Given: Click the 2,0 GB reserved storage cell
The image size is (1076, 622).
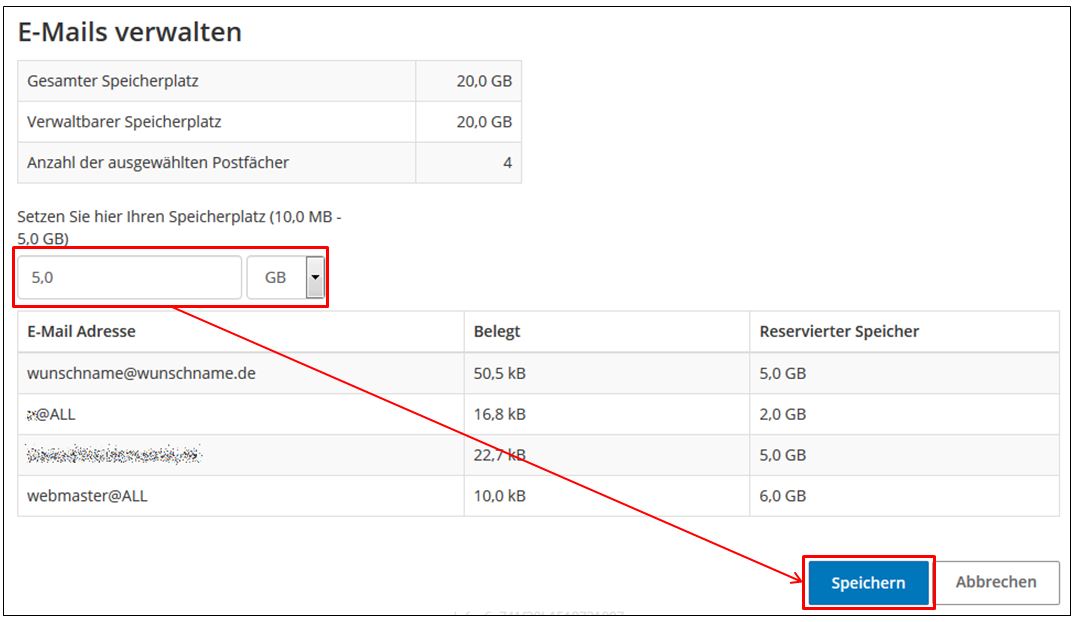Looking at the screenshot, I should tap(783, 414).
